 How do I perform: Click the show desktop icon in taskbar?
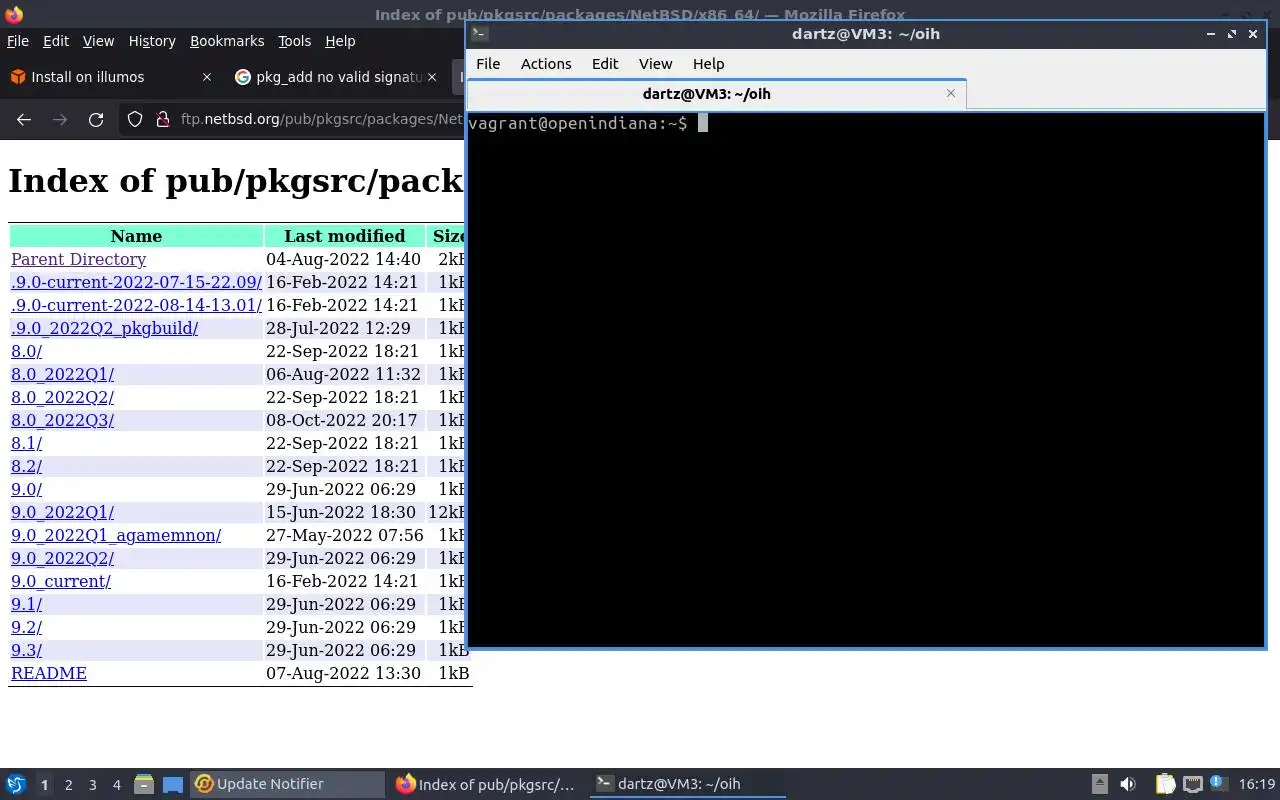tap(173, 784)
